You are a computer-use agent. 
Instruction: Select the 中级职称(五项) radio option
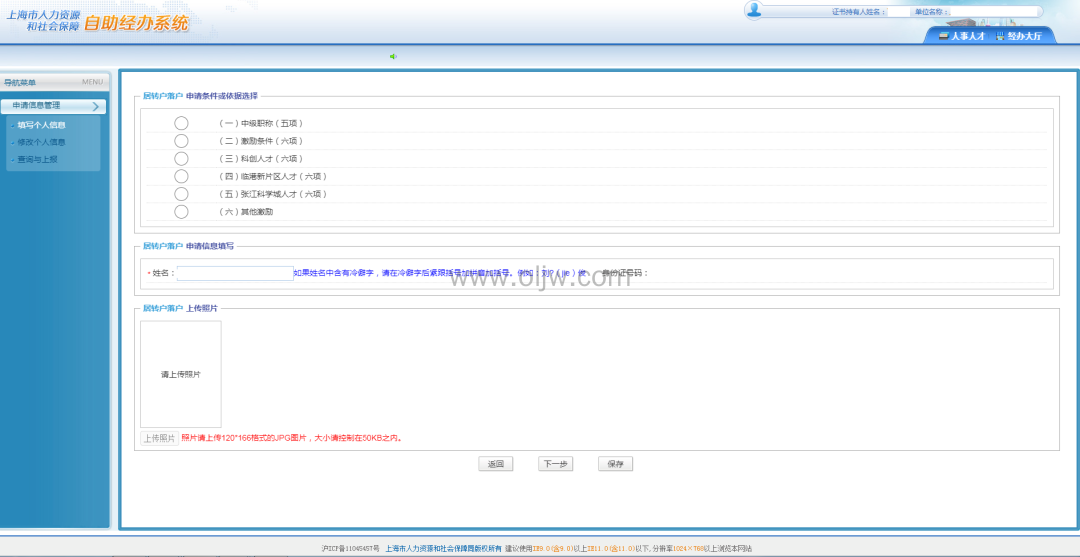click(x=181, y=123)
